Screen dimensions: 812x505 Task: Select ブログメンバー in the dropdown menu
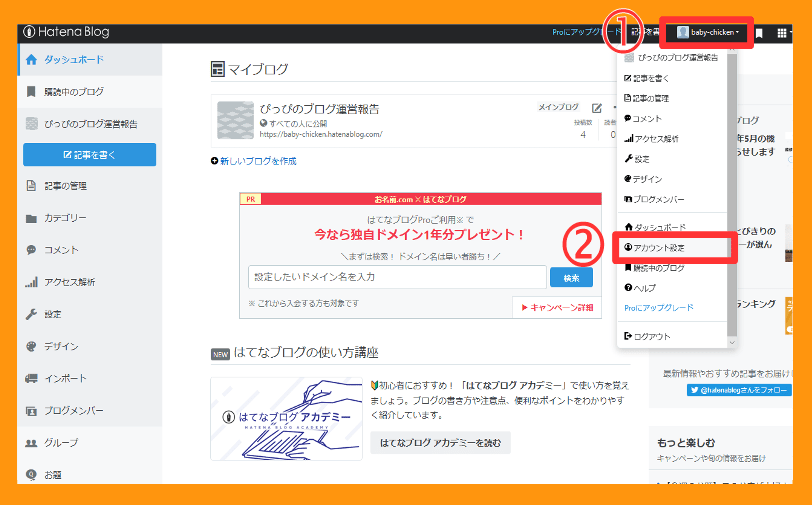click(672, 199)
